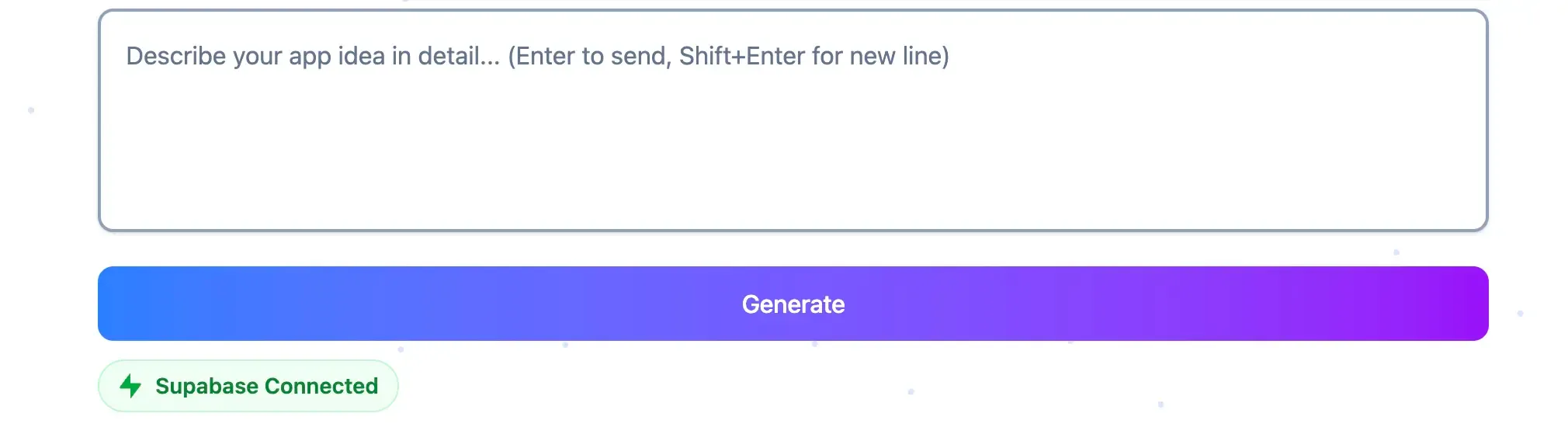Click the "Supabase Connected" label text
Screen dimensions: 1568x441
pos(266,386)
